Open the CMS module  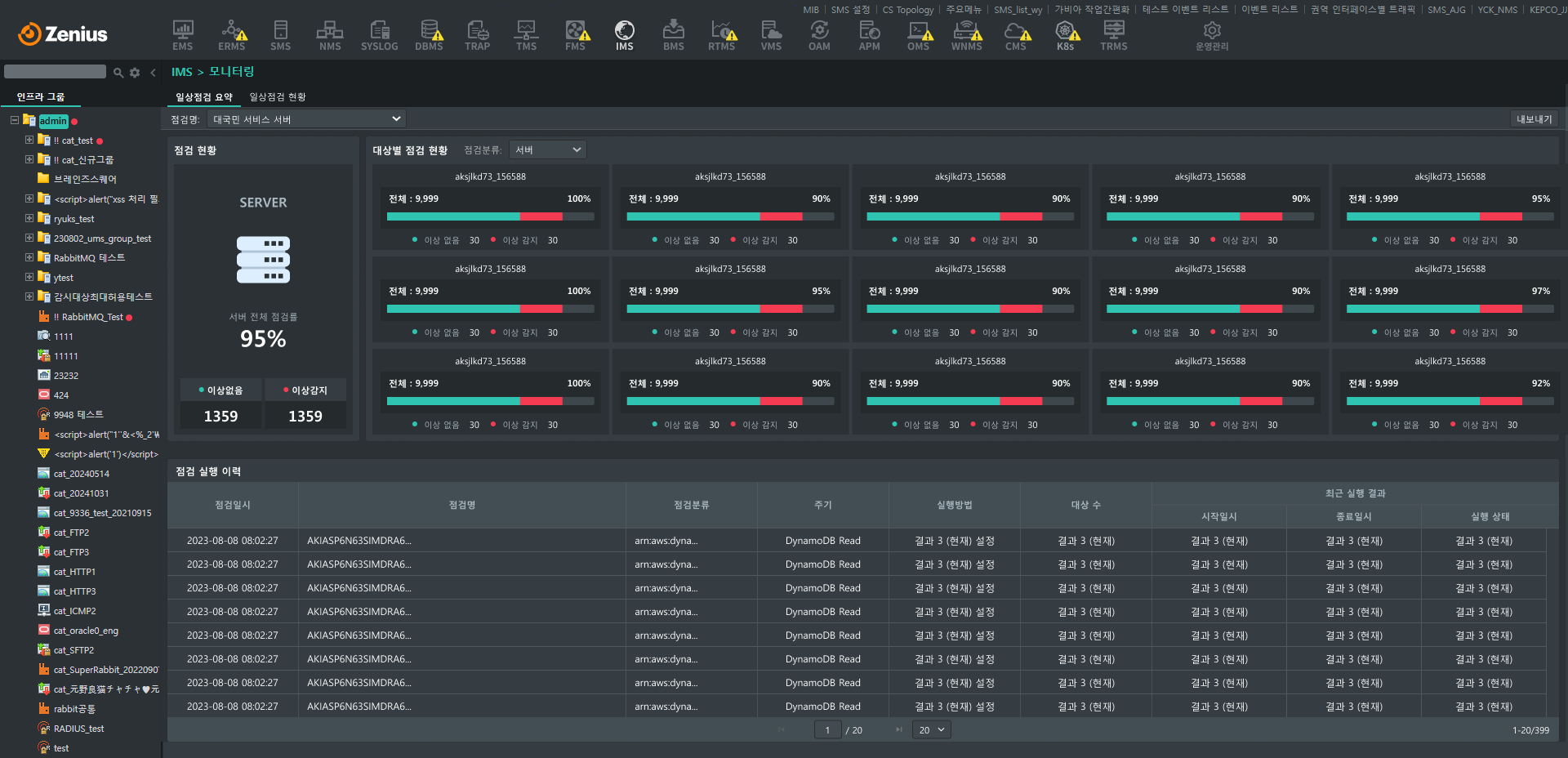click(1016, 36)
